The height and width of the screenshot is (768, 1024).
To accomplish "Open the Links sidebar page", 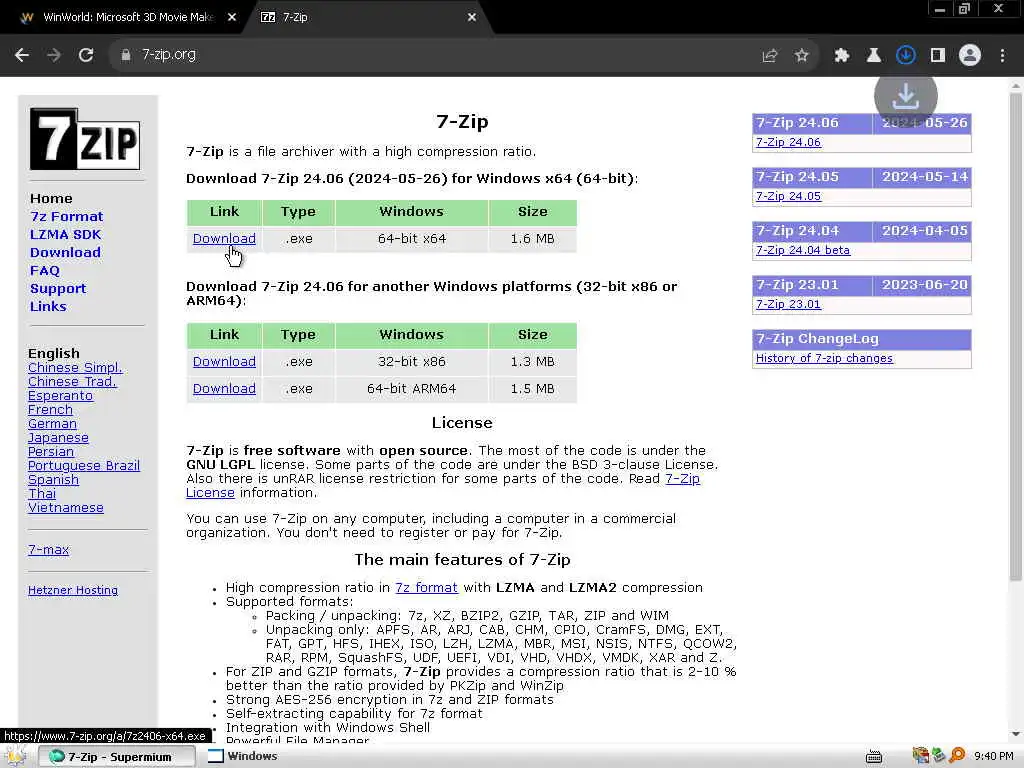I will [x=48, y=306].
